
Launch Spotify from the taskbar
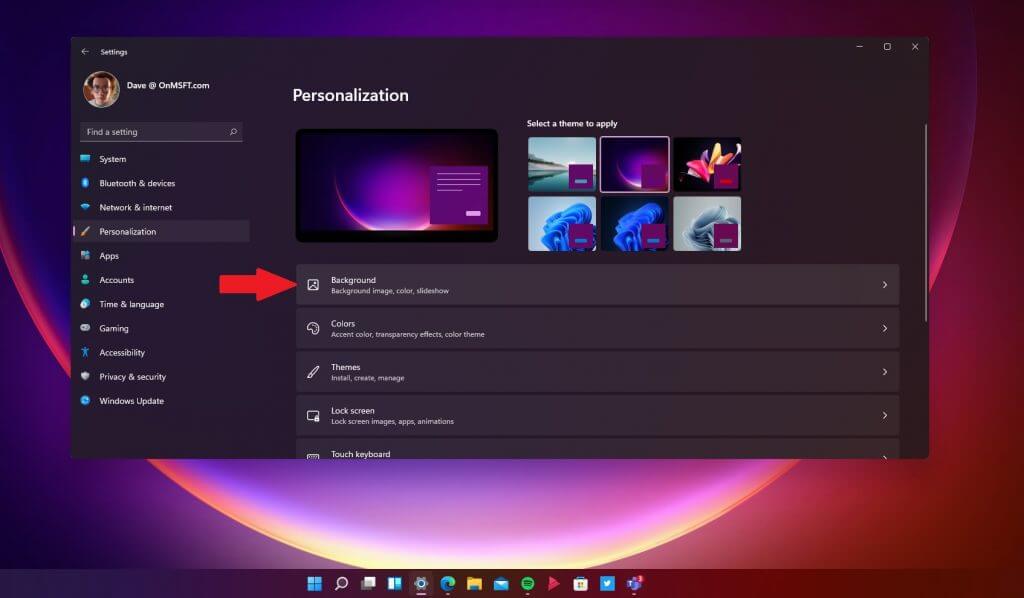pyautogui.click(x=527, y=583)
